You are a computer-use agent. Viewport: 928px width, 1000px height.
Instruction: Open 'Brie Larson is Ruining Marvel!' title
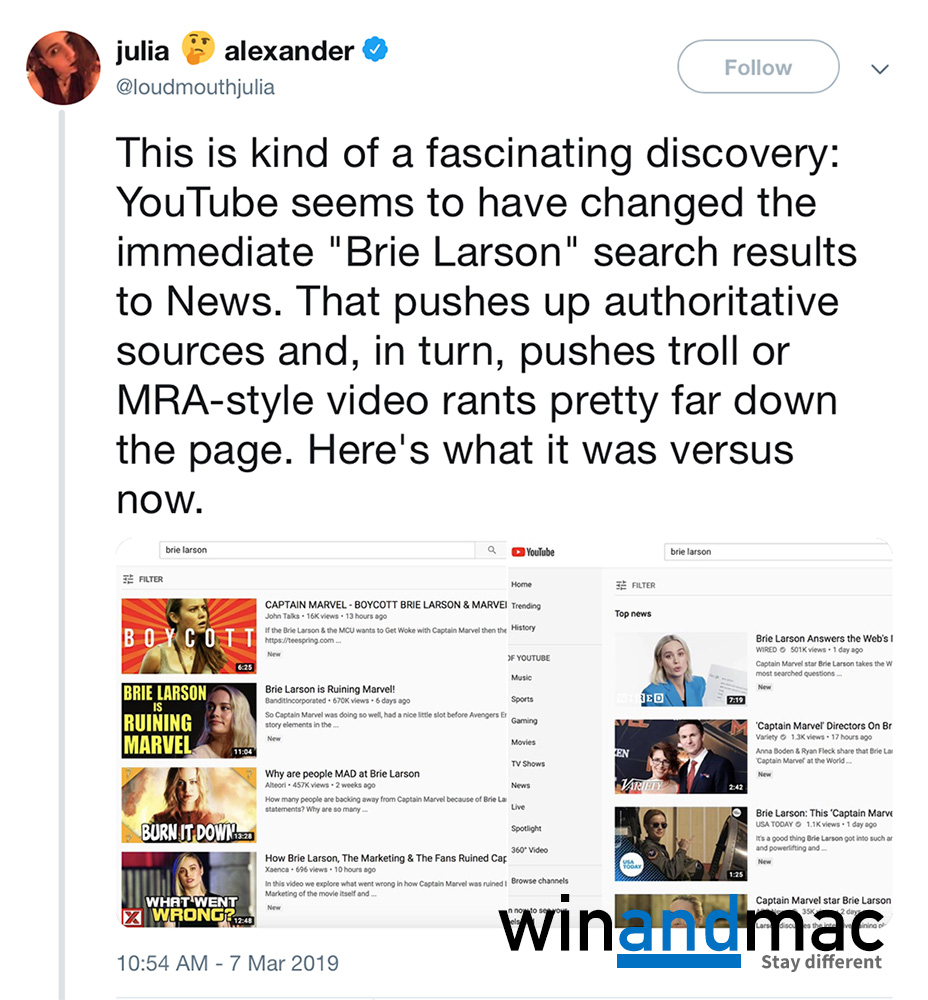(x=330, y=689)
